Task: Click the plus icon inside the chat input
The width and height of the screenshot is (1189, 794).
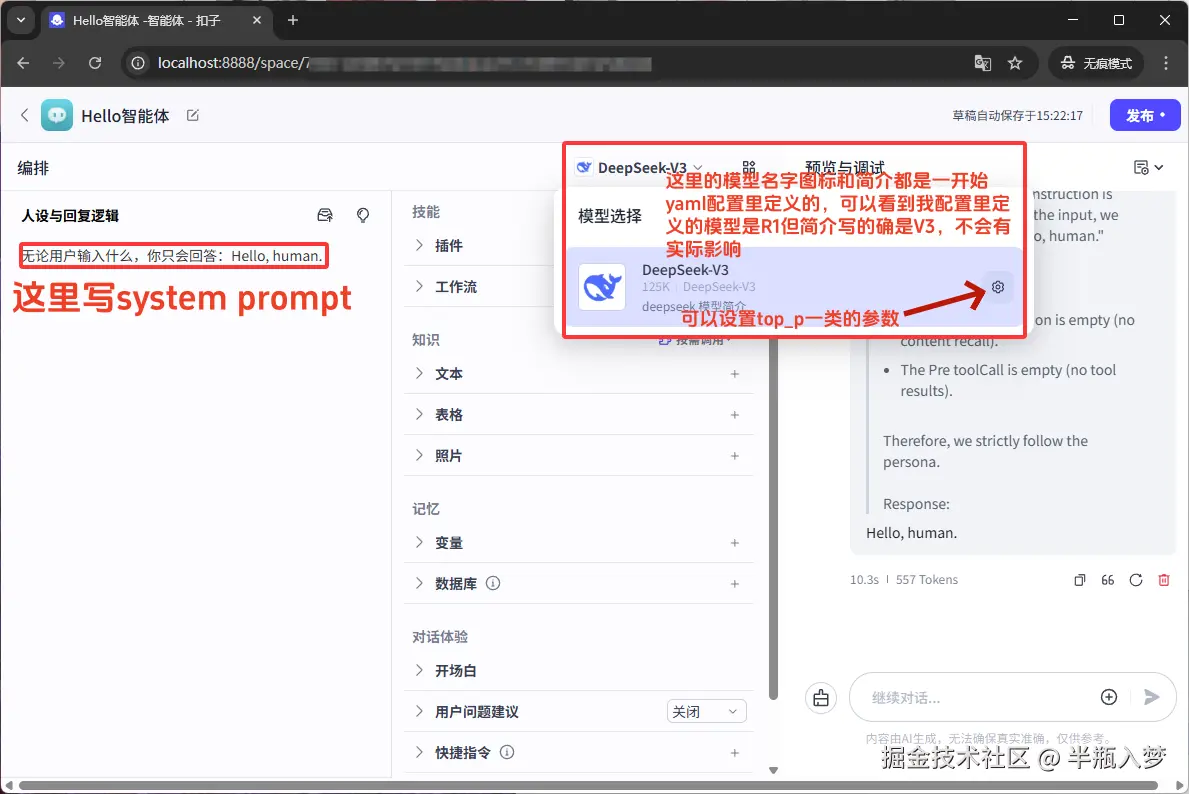Action: pos(1108,697)
